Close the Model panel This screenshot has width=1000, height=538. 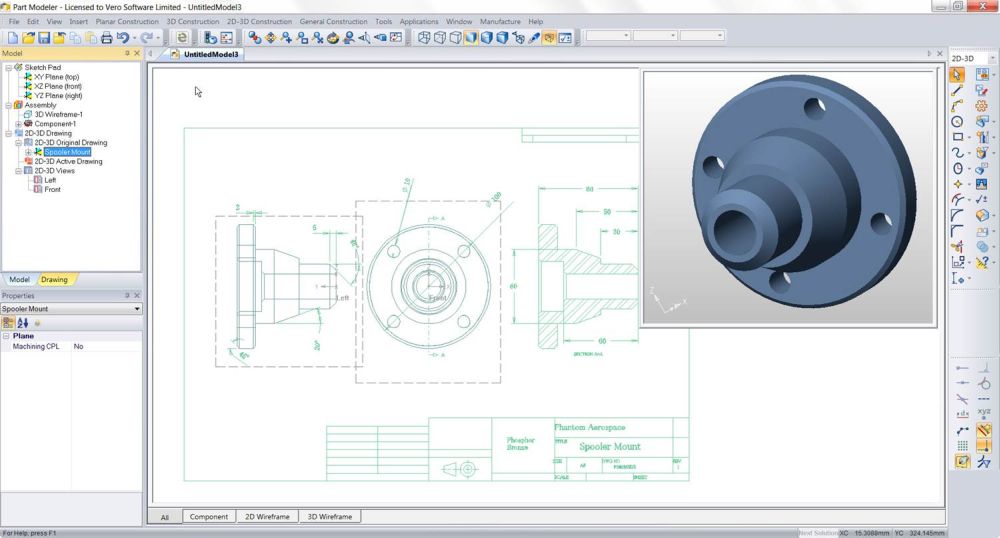tap(136, 54)
